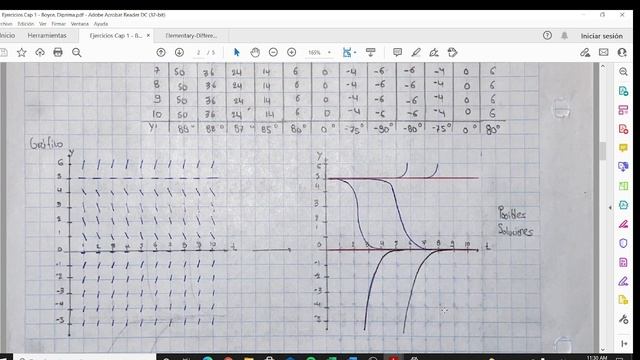Select the highlighter pen tool
The width and height of the screenshot is (640, 360).
(416, 52)
